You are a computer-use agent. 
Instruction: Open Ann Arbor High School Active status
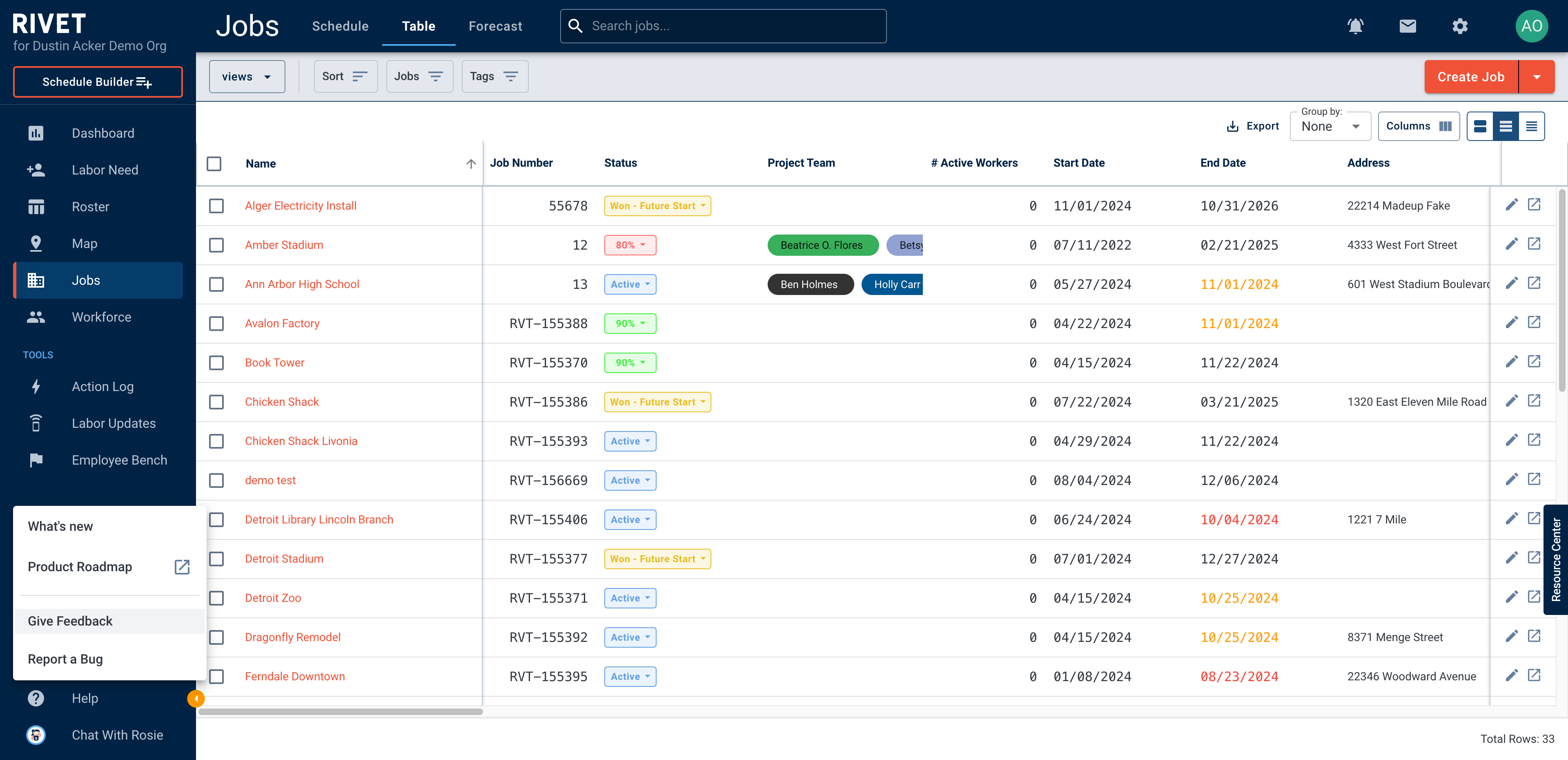click(630, 284)
